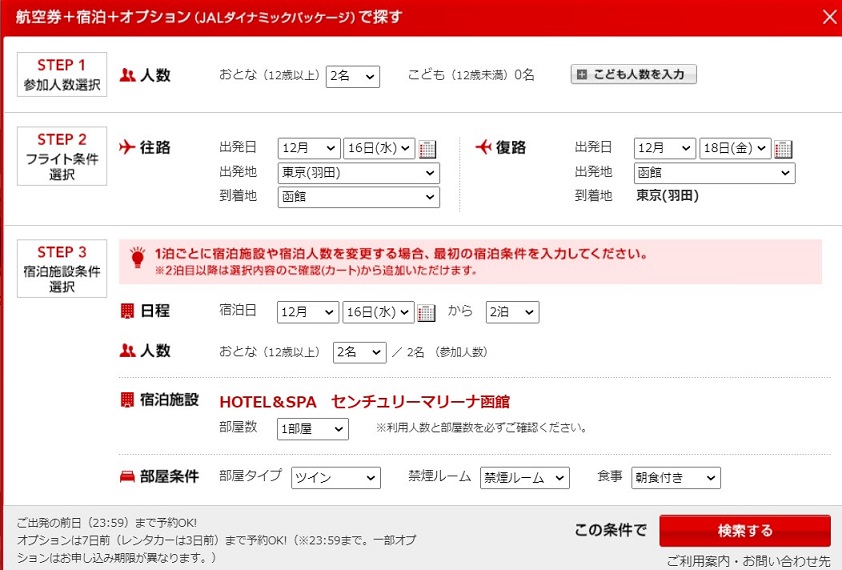This screenshot has height=570, width=842.
Task: Click the bed icon beside 部屋条件
Action: 127,477
